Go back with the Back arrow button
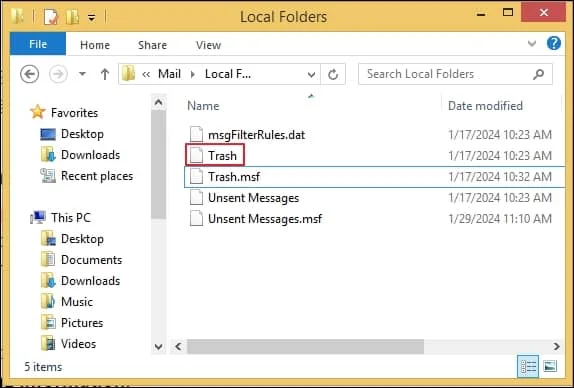Image resolution: width=574 pixels, height=388 pixels. (30, 74)
